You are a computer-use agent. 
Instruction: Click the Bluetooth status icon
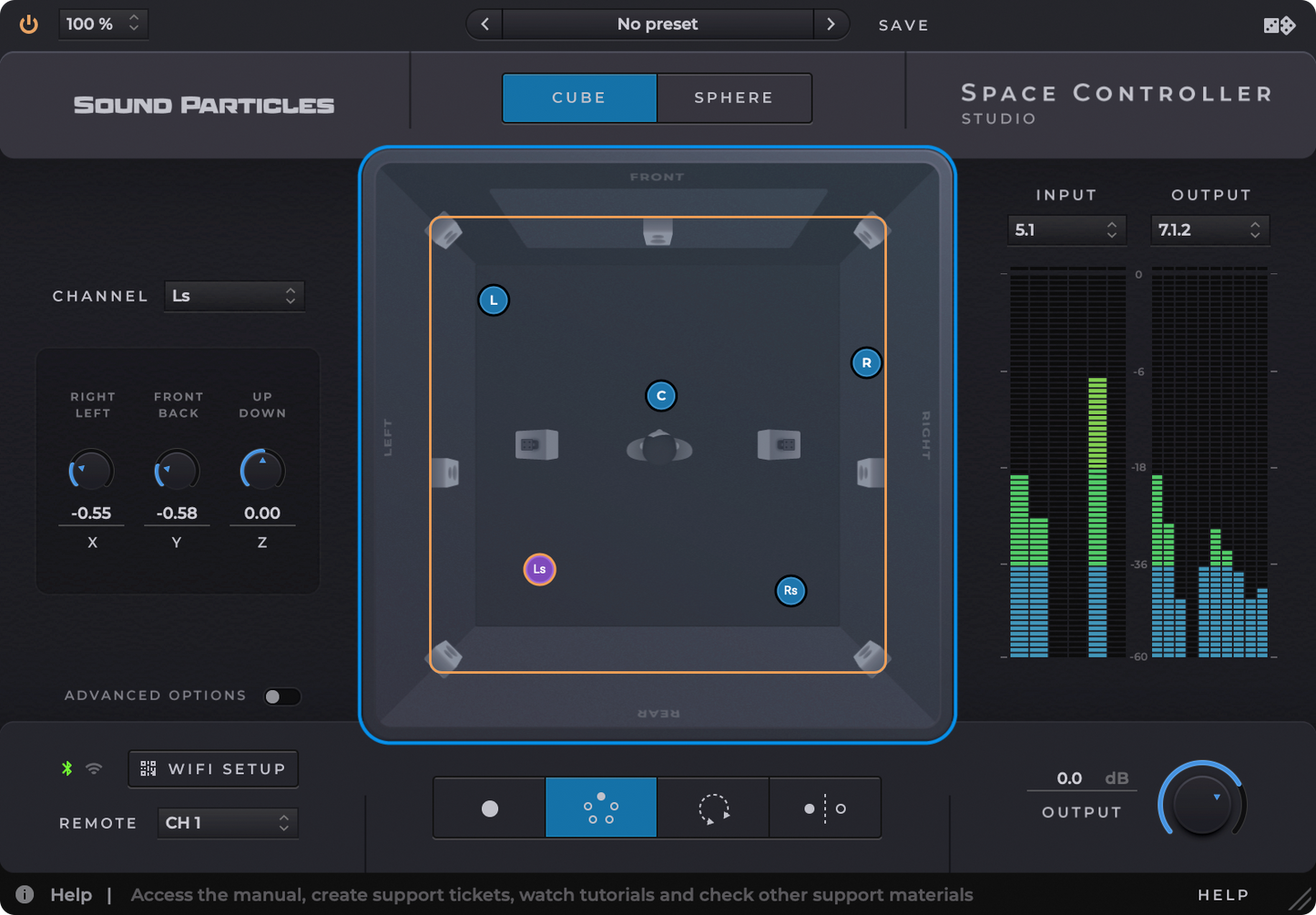click(66, 768)
